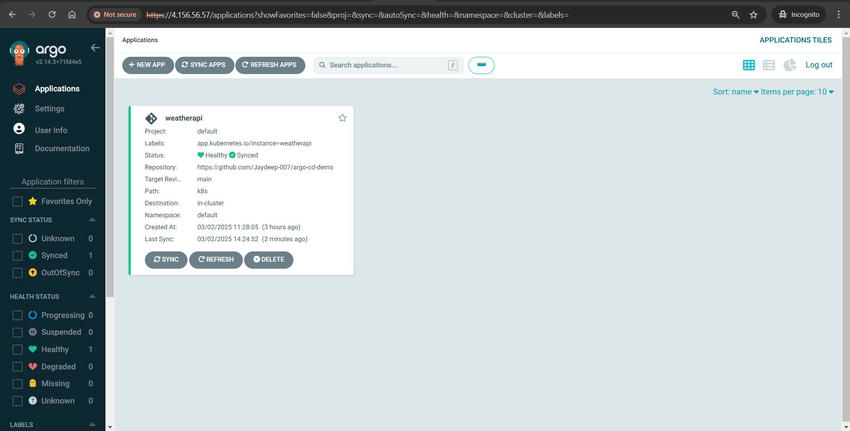Click the slash shortcut badge in search
850x431 pixels.
click(x=453, y=65)
